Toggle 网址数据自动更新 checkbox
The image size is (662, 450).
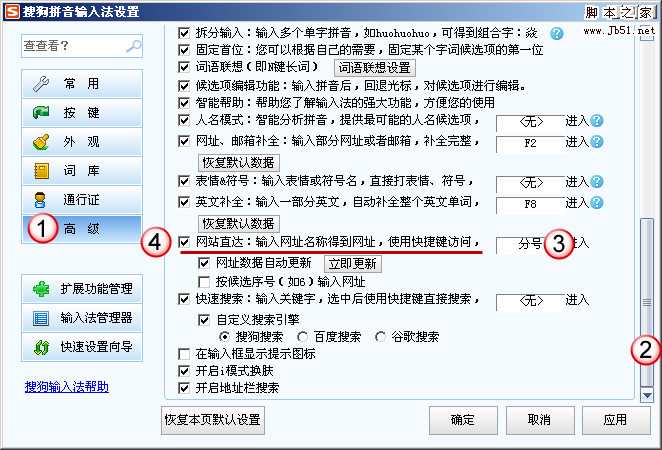204,263
